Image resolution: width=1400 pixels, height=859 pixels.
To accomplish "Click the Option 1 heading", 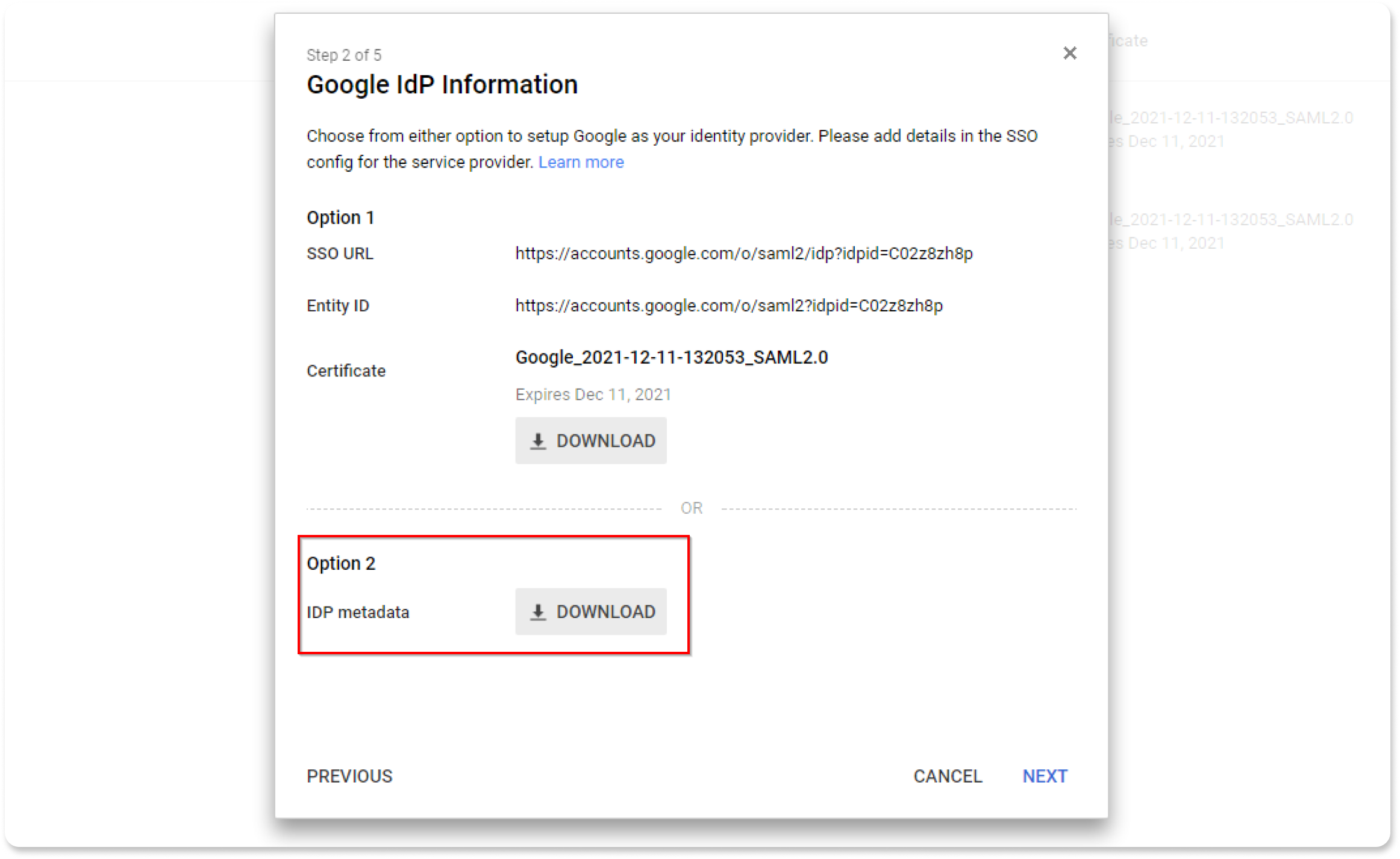I will [340, 217].
